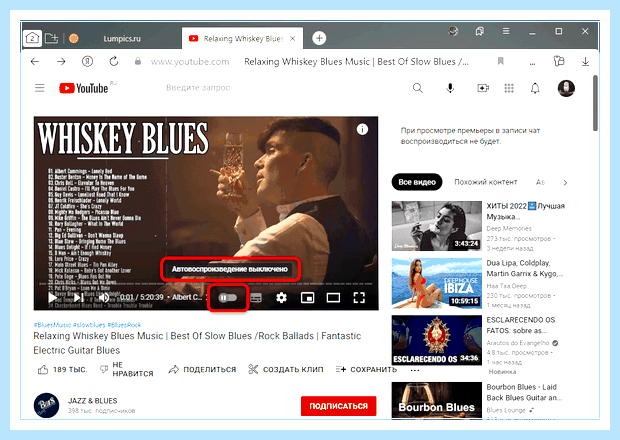Click the #BluesMusic hashtag

(52, 325)
